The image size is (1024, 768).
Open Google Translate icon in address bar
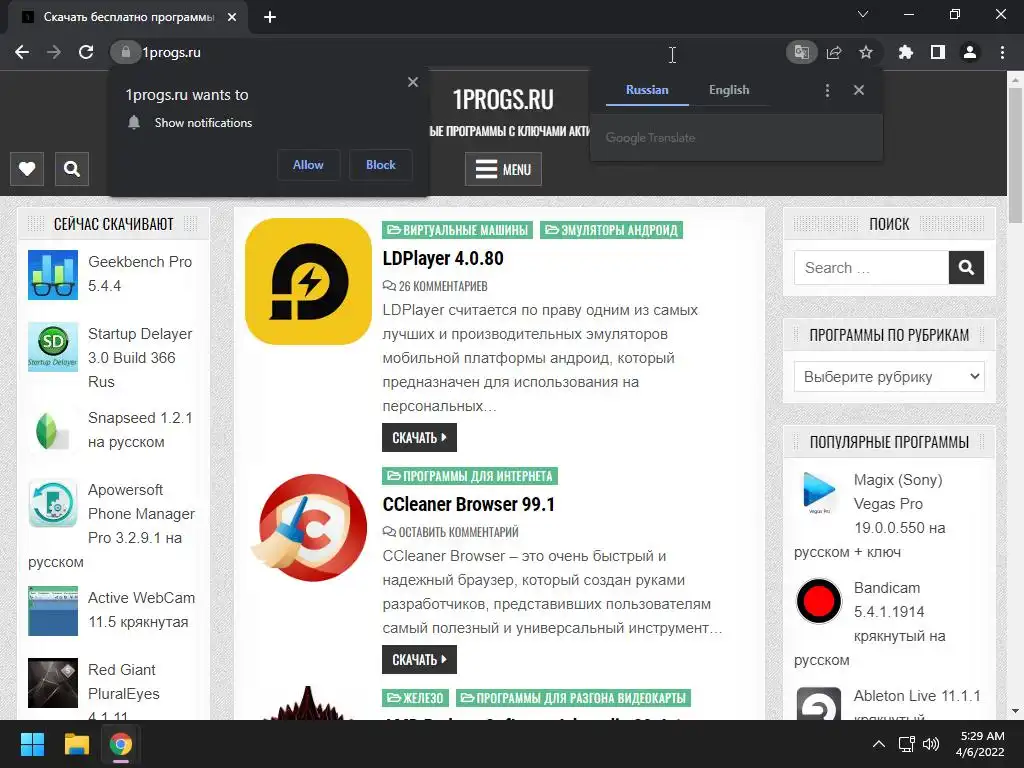point(801,52)
